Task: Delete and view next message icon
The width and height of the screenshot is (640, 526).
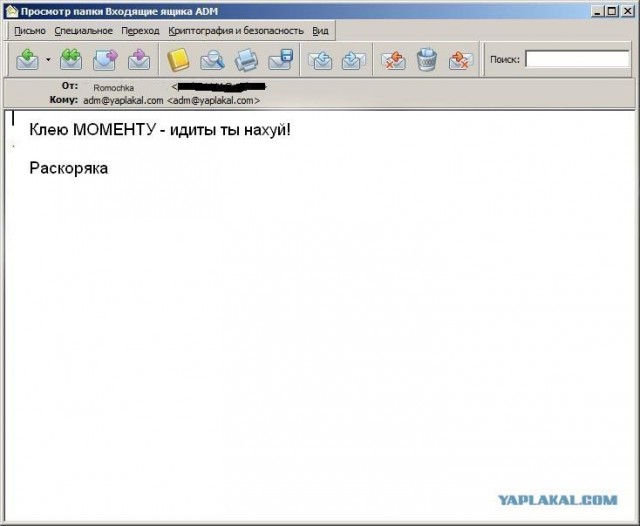Action: 461,60
